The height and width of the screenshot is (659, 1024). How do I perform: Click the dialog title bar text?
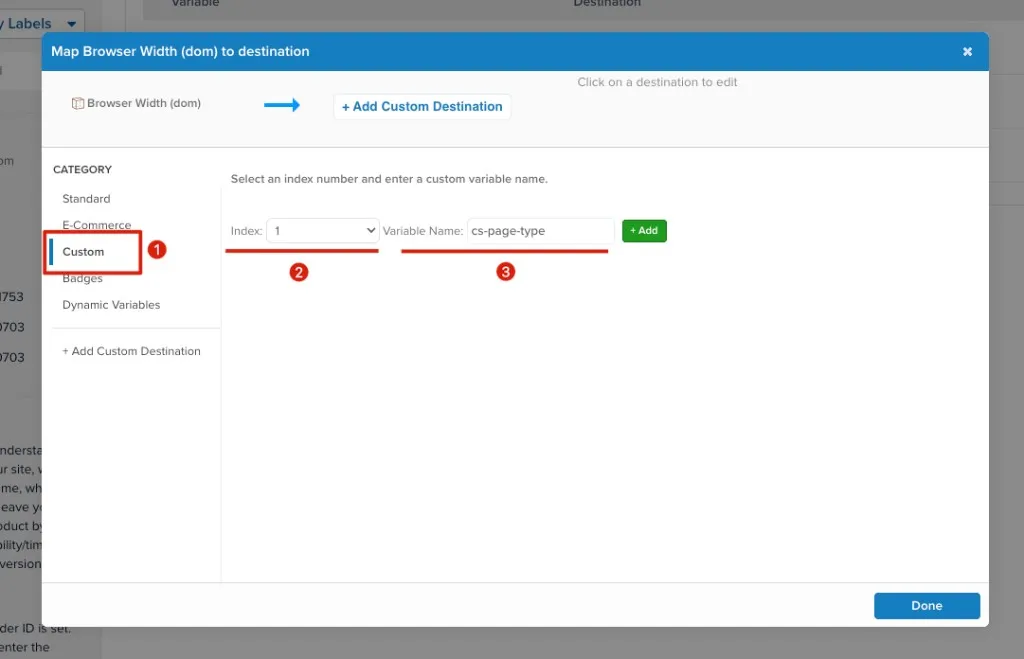pos(180,51)
